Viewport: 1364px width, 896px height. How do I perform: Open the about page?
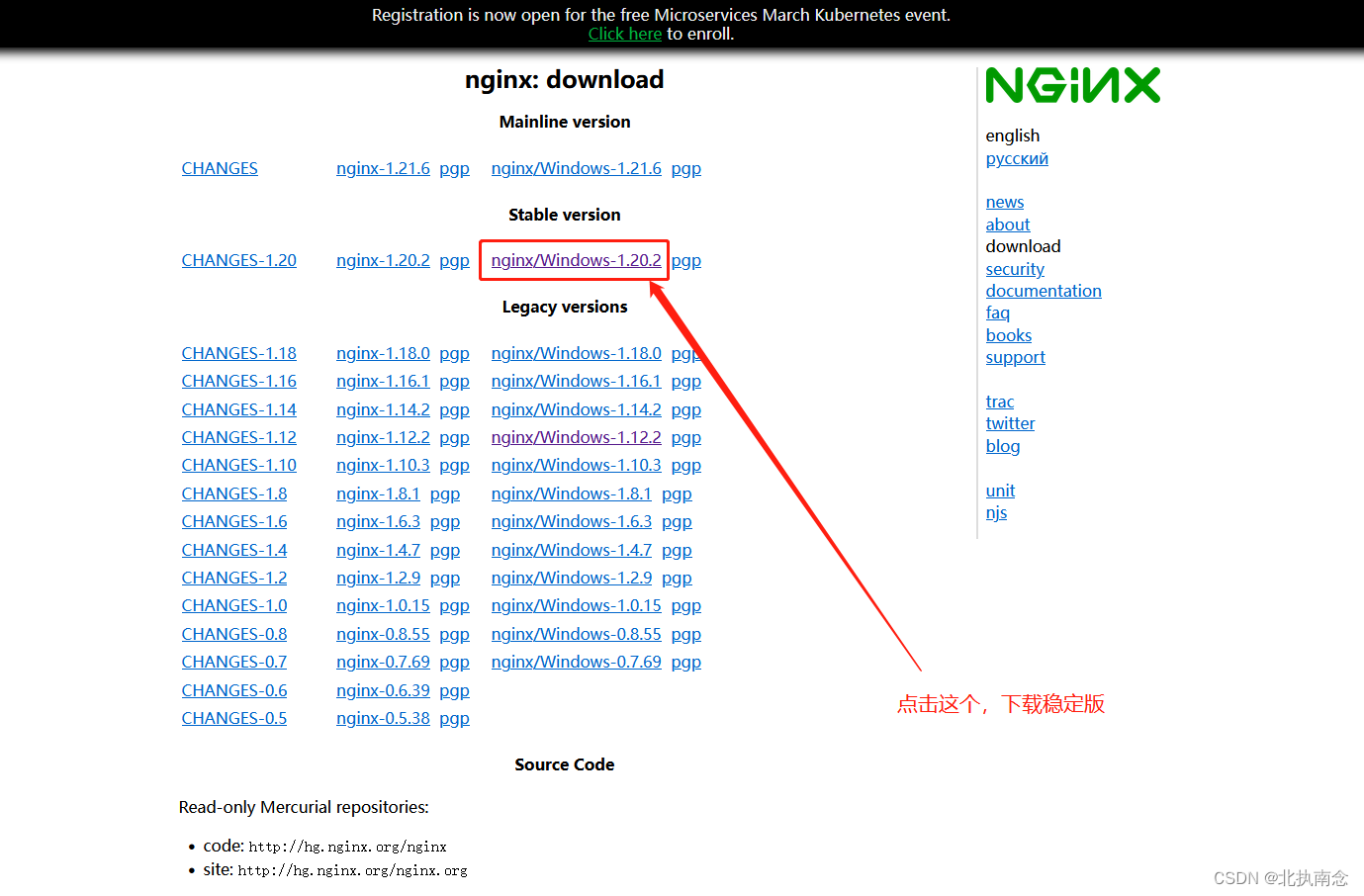1008,224
